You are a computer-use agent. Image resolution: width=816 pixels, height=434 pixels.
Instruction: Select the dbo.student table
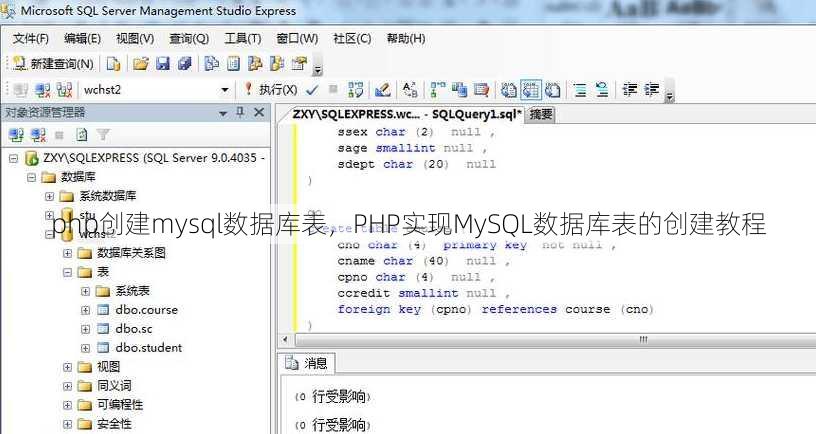[x=148, y=348]
